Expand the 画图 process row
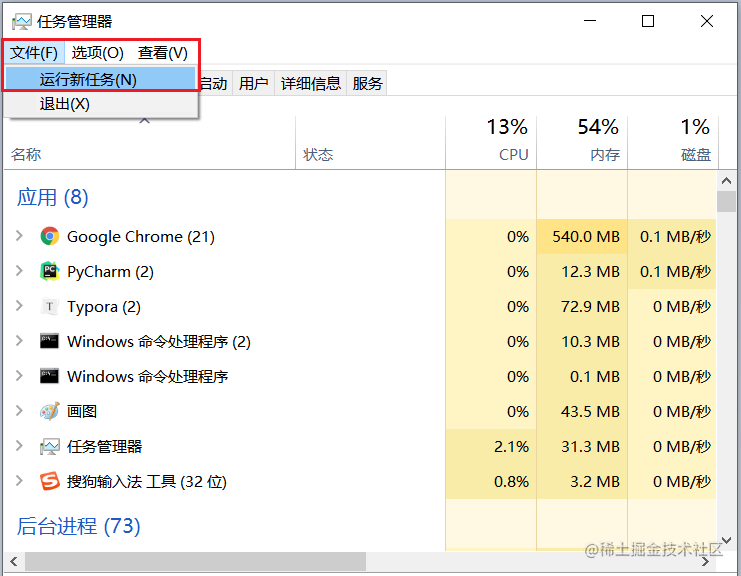The image size is (741, 576). [19, 411]
